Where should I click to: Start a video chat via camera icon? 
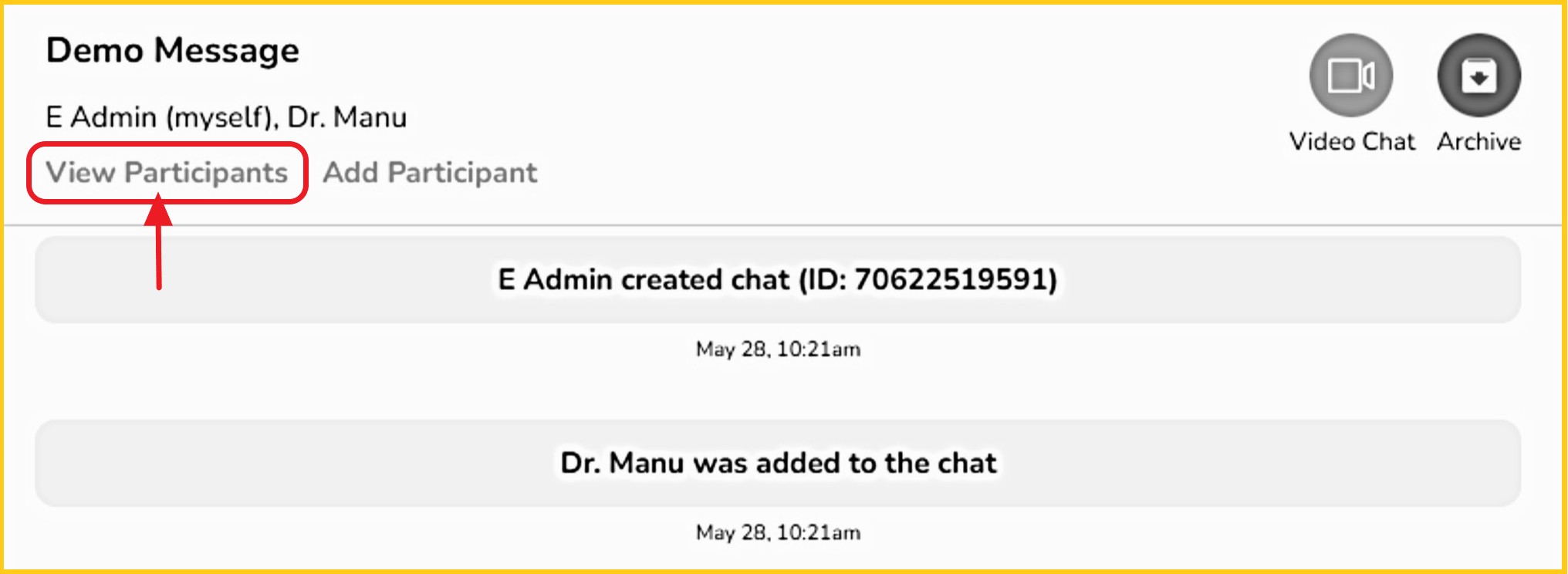[x=1350, y=75]
